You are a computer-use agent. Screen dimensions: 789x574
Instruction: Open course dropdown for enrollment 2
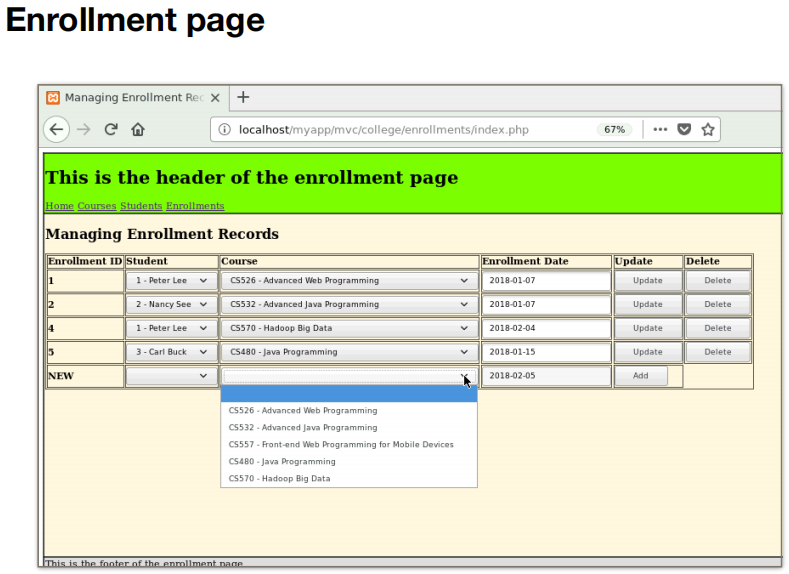click(349, 304)
